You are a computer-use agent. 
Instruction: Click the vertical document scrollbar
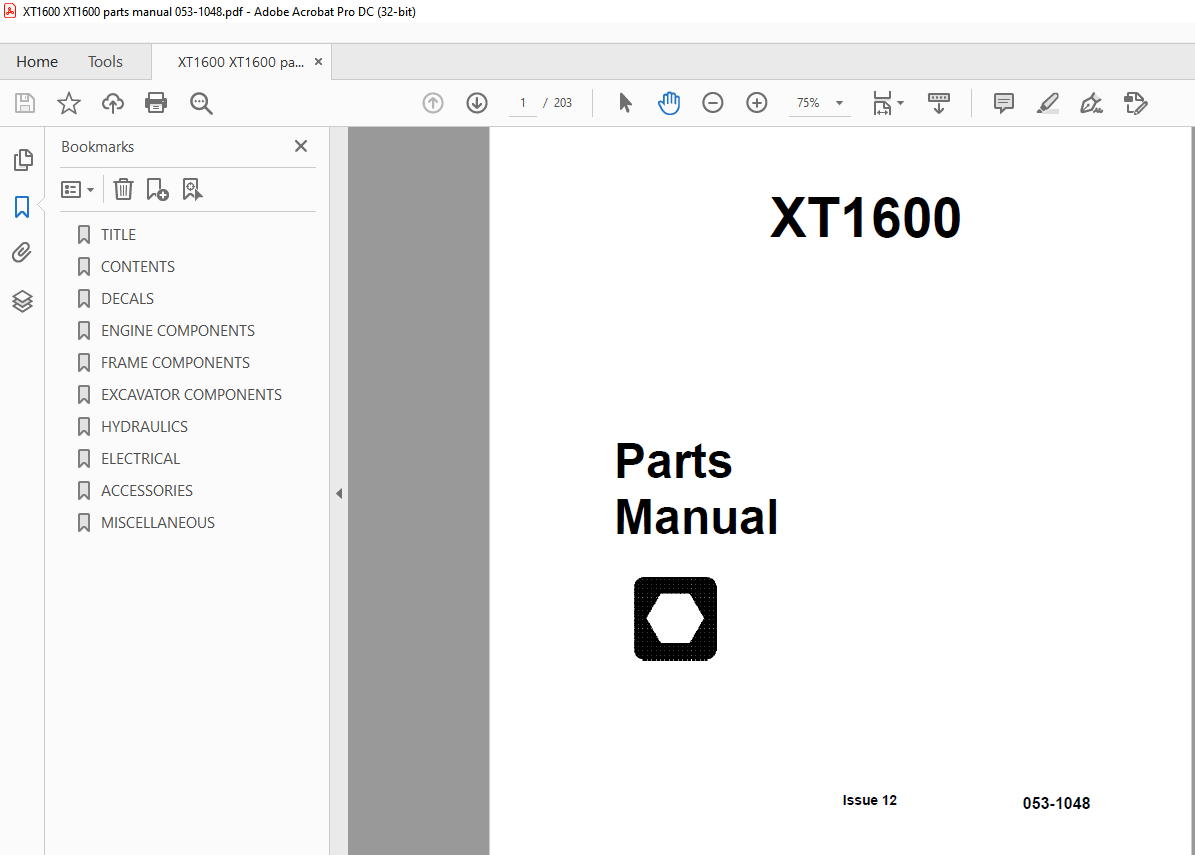pos(1191,491)
